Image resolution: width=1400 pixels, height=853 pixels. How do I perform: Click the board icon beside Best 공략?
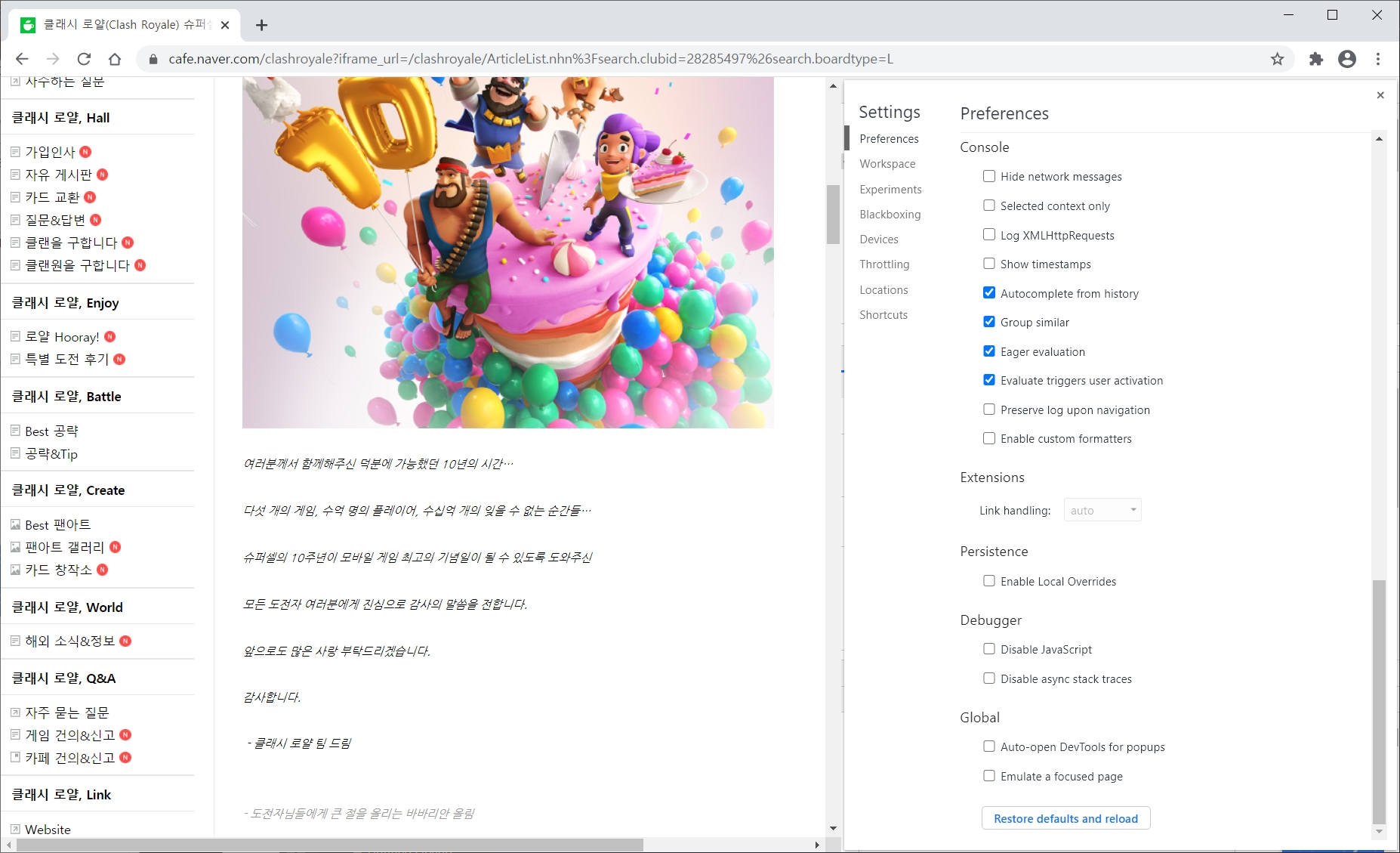[15, 431]
